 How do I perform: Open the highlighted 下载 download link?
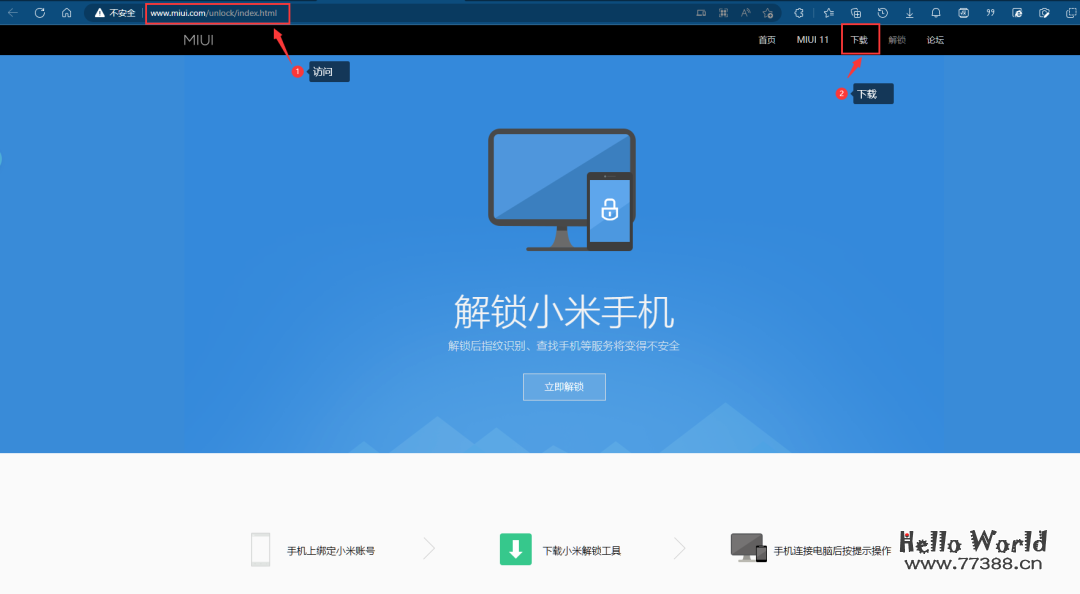click(x=860, y=40)
